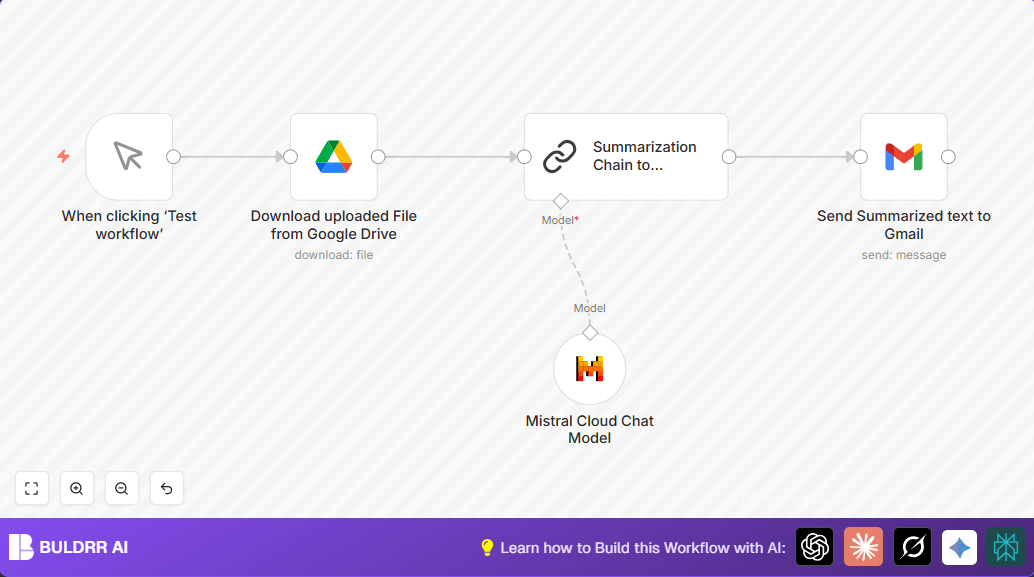Click the Gmail node output connector
The height and width of the screenshot is (577, 1034).
[x=948, y=157]
